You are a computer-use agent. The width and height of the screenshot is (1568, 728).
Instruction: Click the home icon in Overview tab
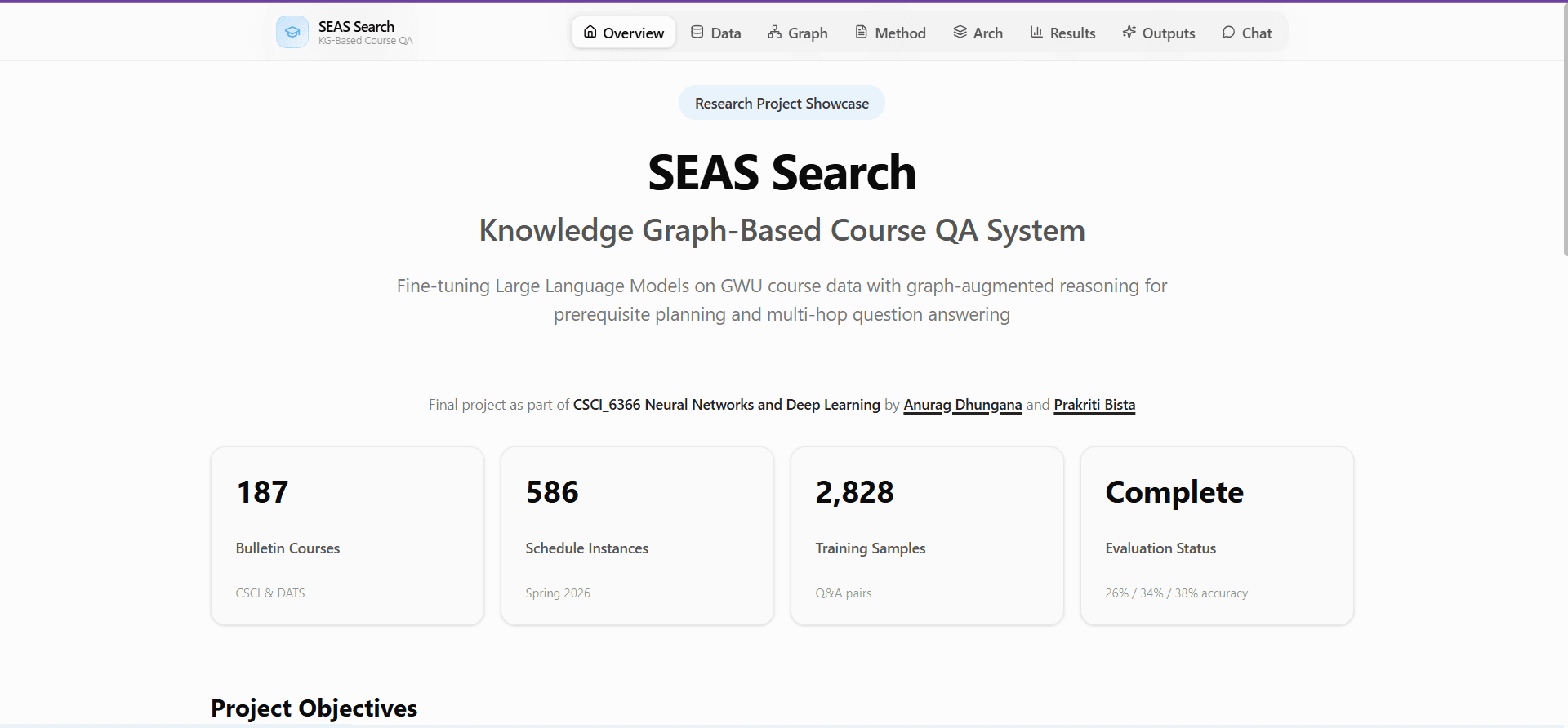tap(590, 33)
